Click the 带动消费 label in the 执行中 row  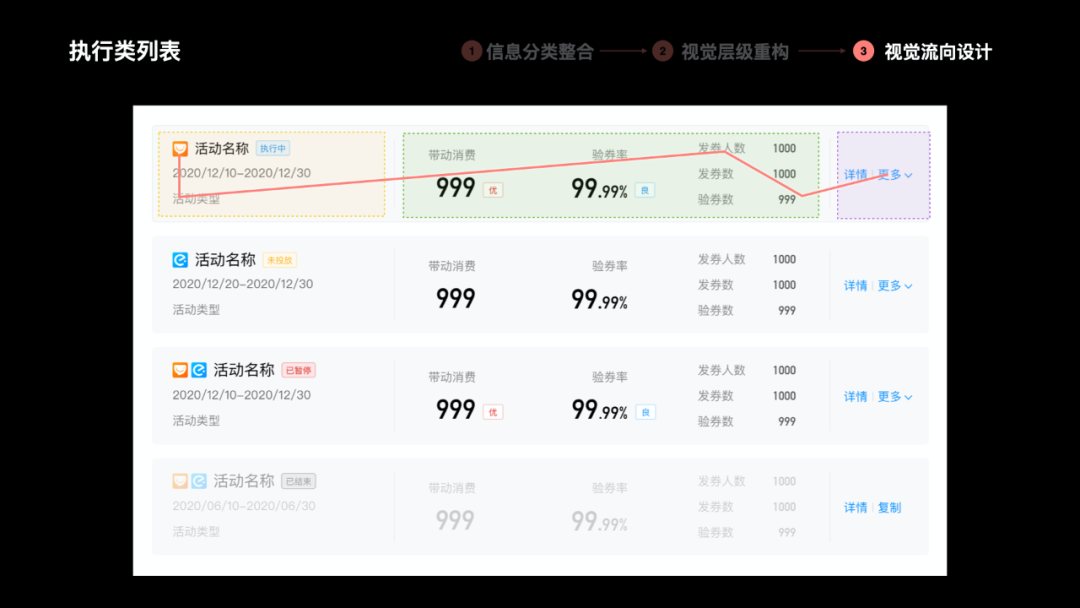tap(452, 155)
